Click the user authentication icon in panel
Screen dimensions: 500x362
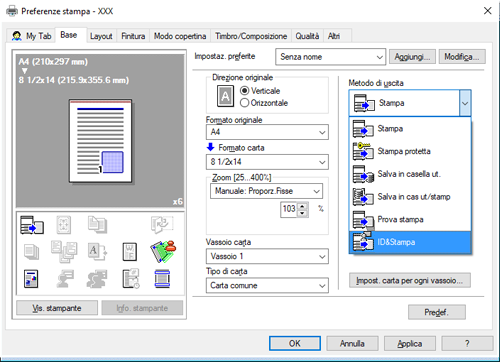click(x=163, y=251)
